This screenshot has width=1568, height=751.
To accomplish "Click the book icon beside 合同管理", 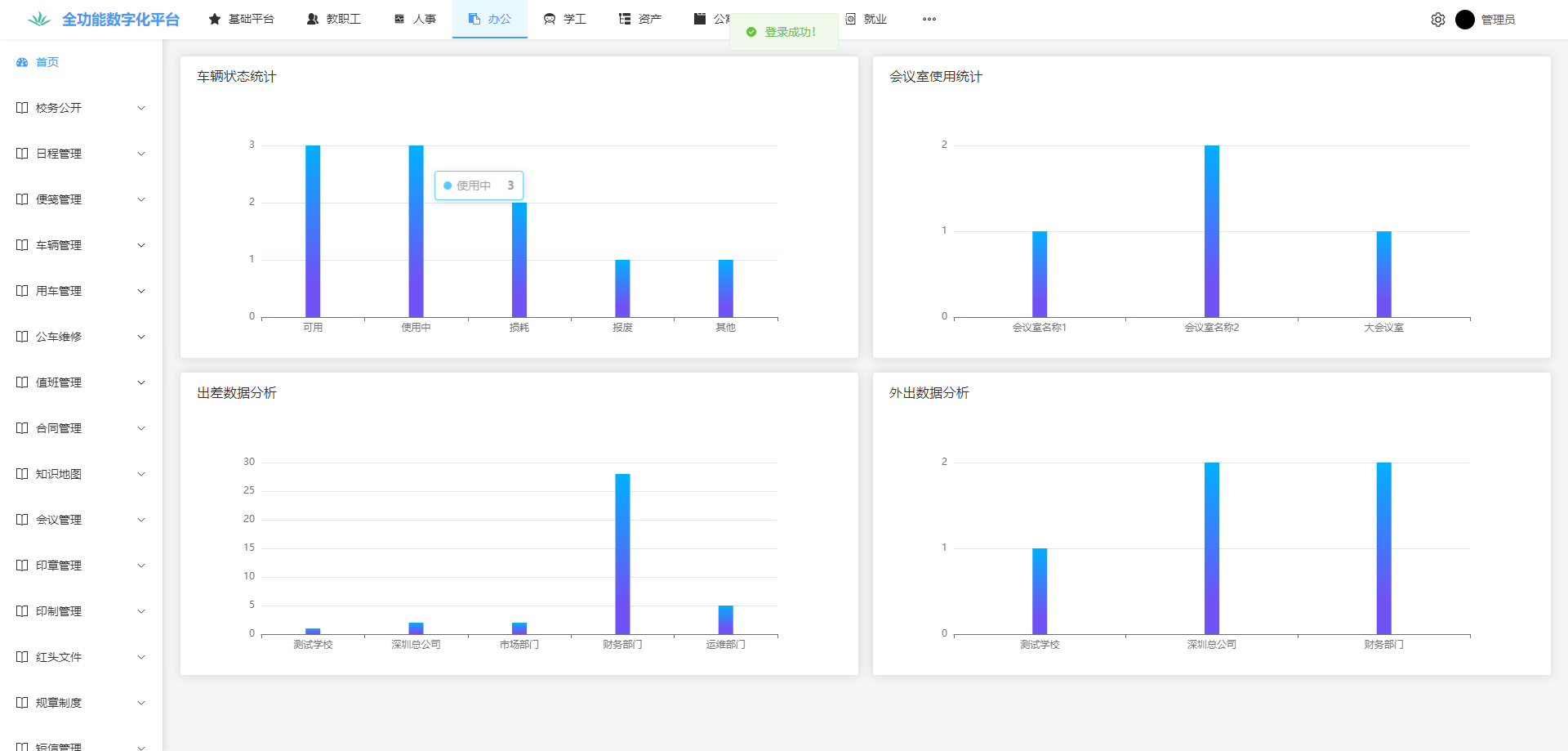I will [22, 428].
